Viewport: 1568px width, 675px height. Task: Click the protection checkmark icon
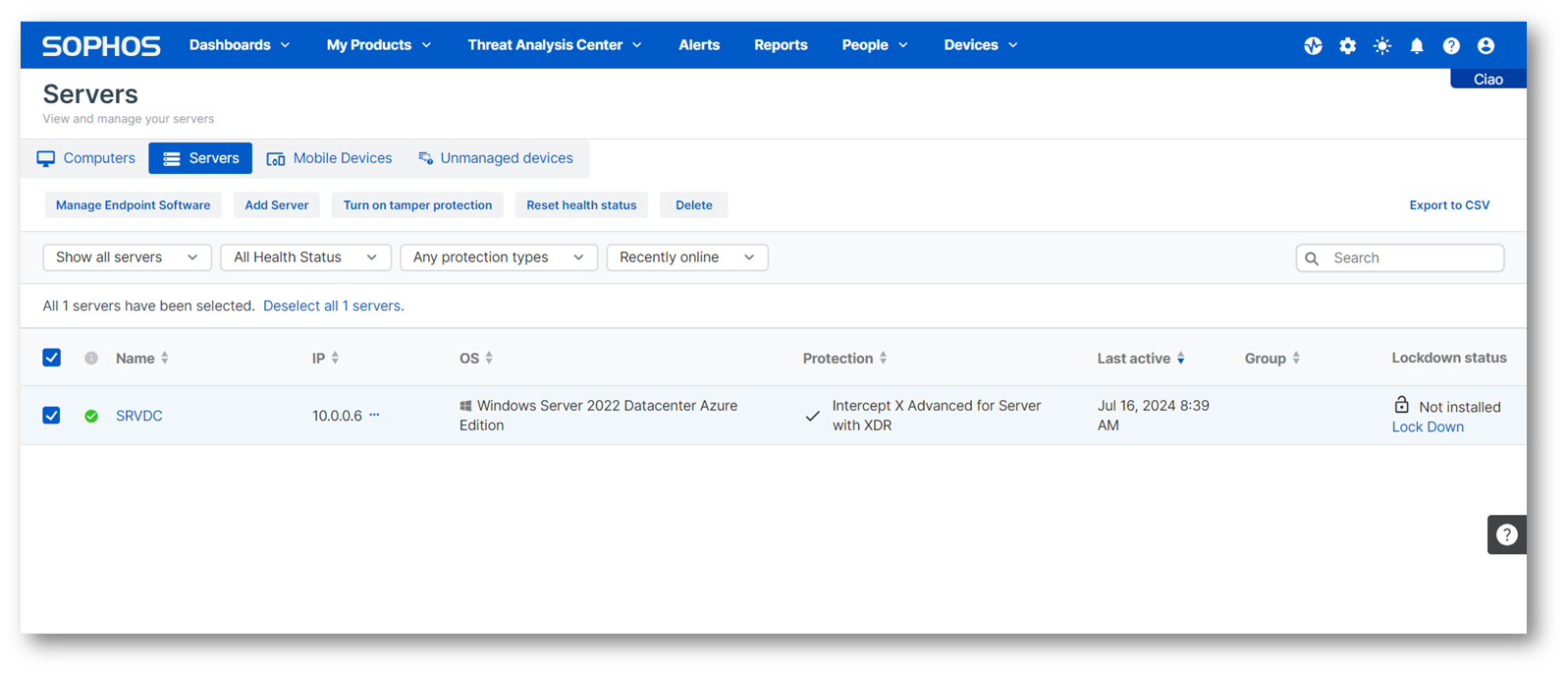pos(812,417)
